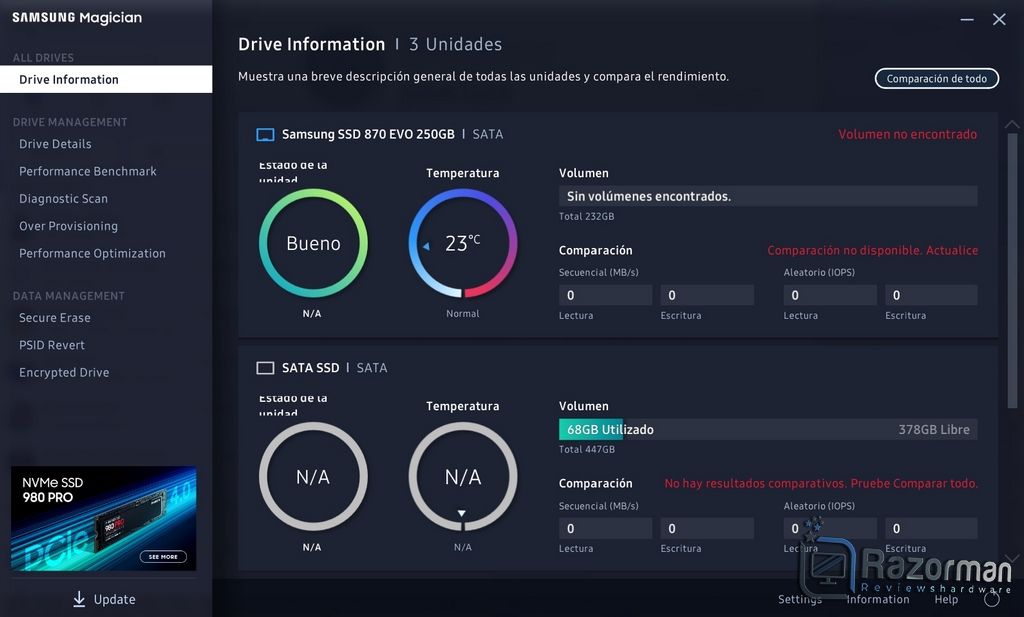Click 870 EVO sequential Lectura value field
This screenshot has width=1024, height=617.
[x=605, y=295]
